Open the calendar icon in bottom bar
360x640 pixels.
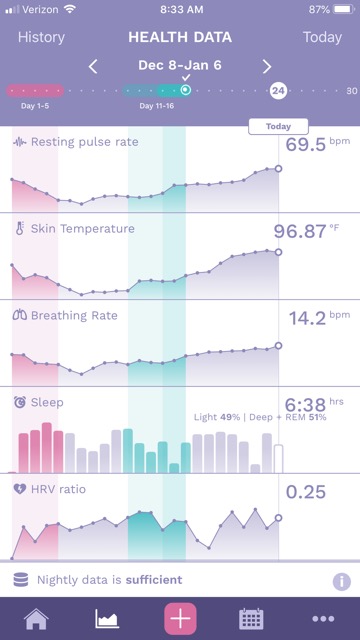tap(251, 619)
